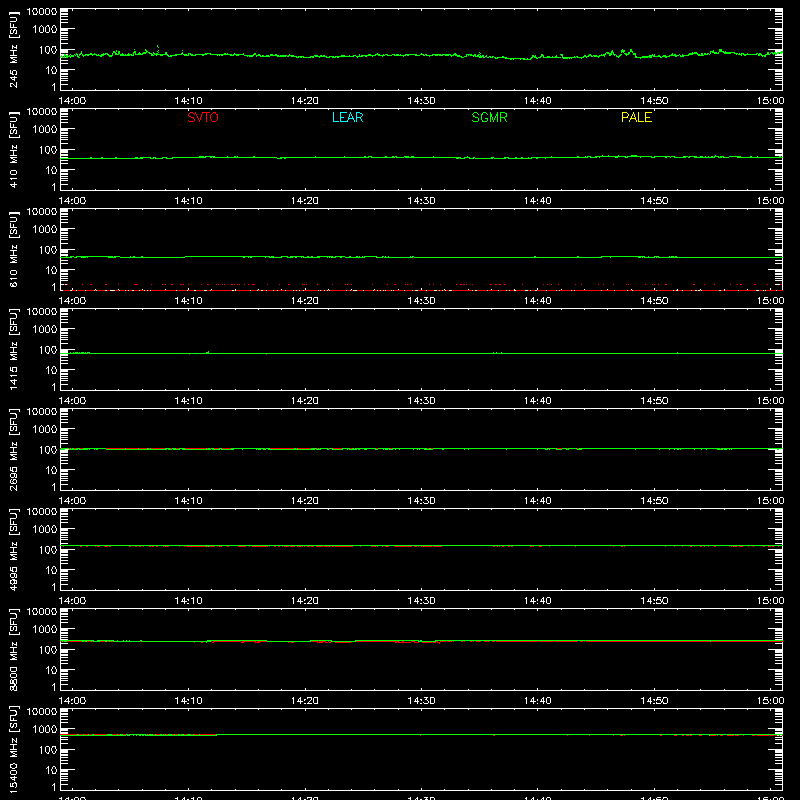Select the 8800 MHz [SFU] axis title

[x=13, y=649]
